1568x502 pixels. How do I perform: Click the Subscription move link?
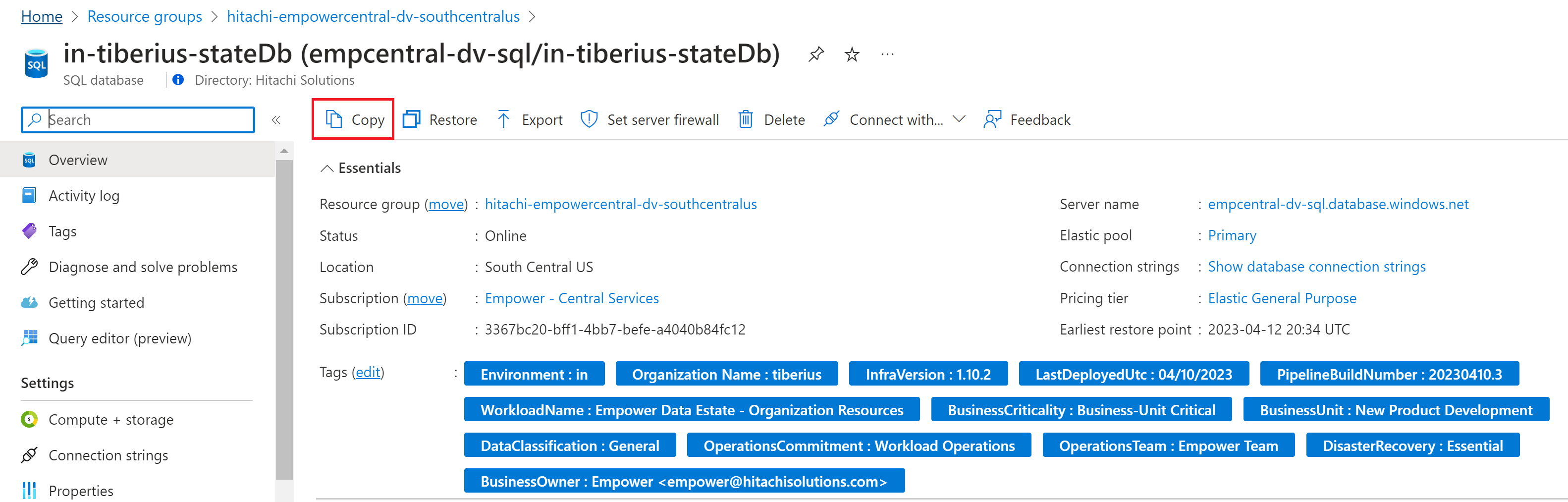tap(425, 298)
